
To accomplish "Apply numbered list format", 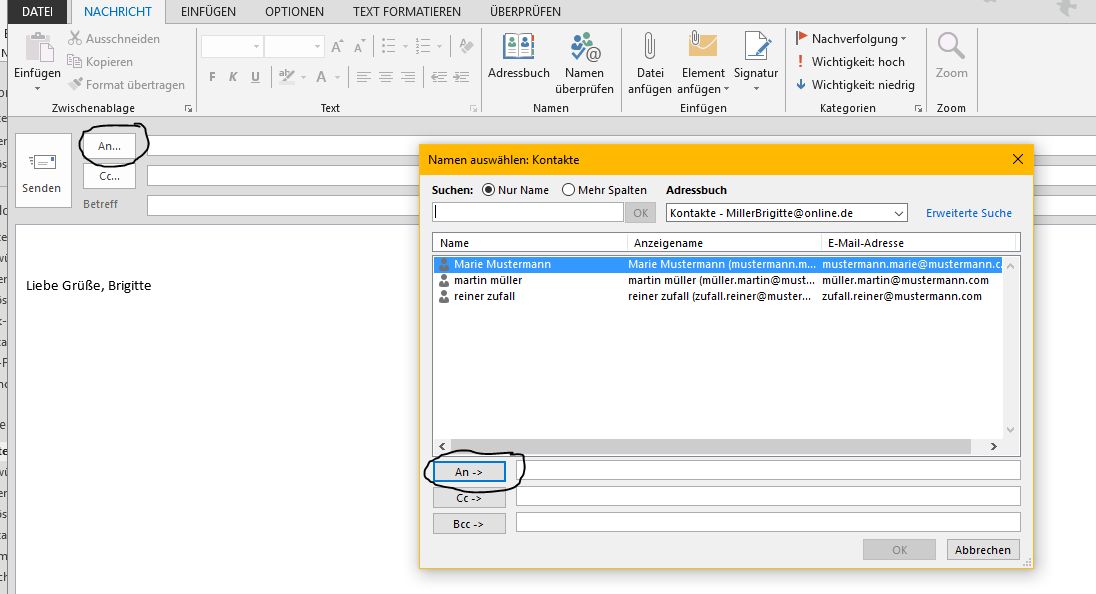I will click(423, 47).
